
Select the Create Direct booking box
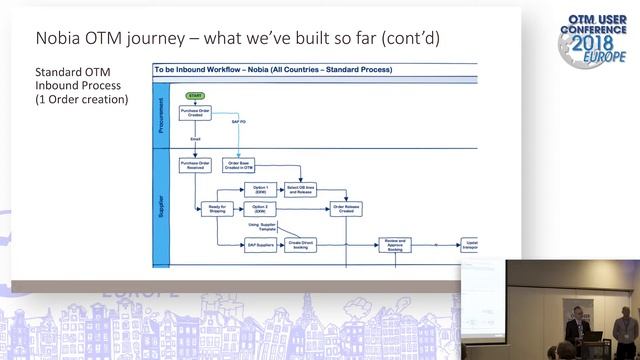300,245
